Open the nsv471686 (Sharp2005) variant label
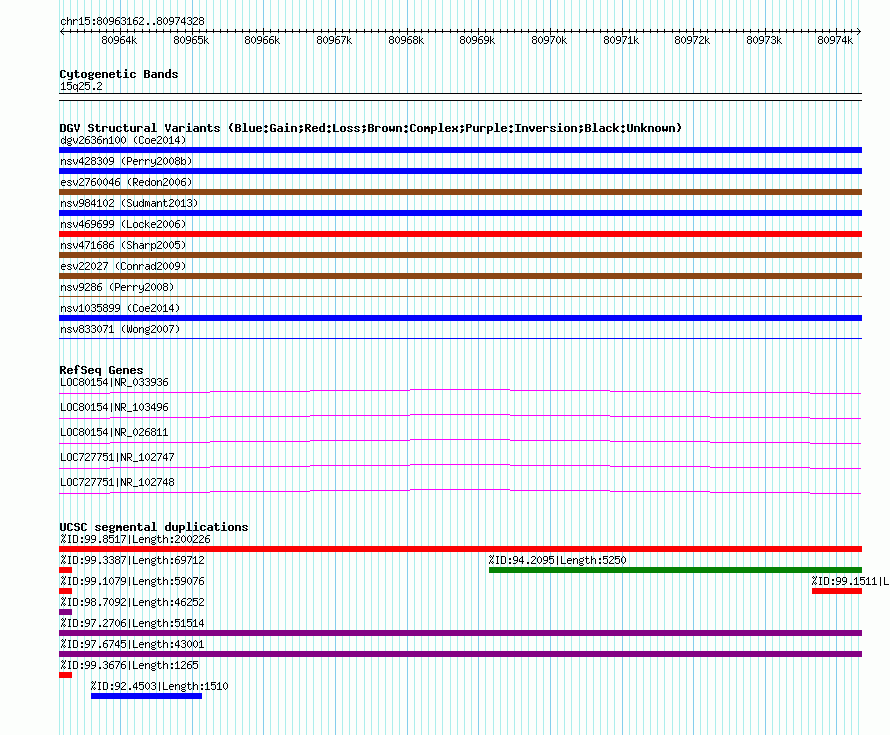 tap(123, 245)
